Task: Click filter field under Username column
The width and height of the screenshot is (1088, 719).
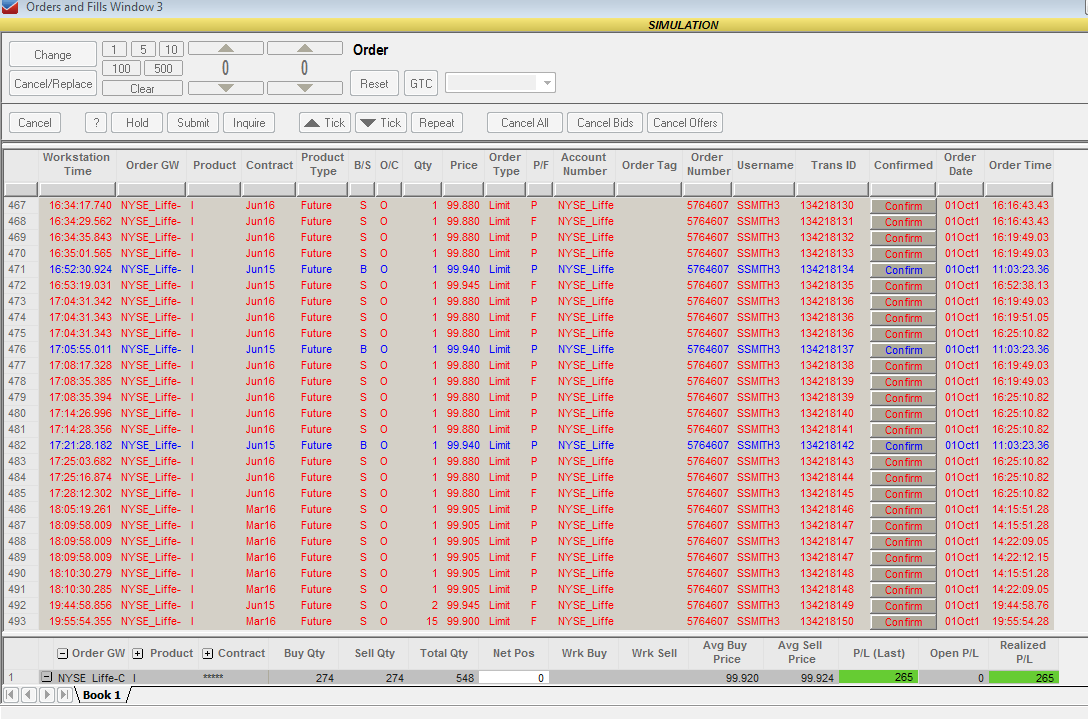Action: [764, 189]
